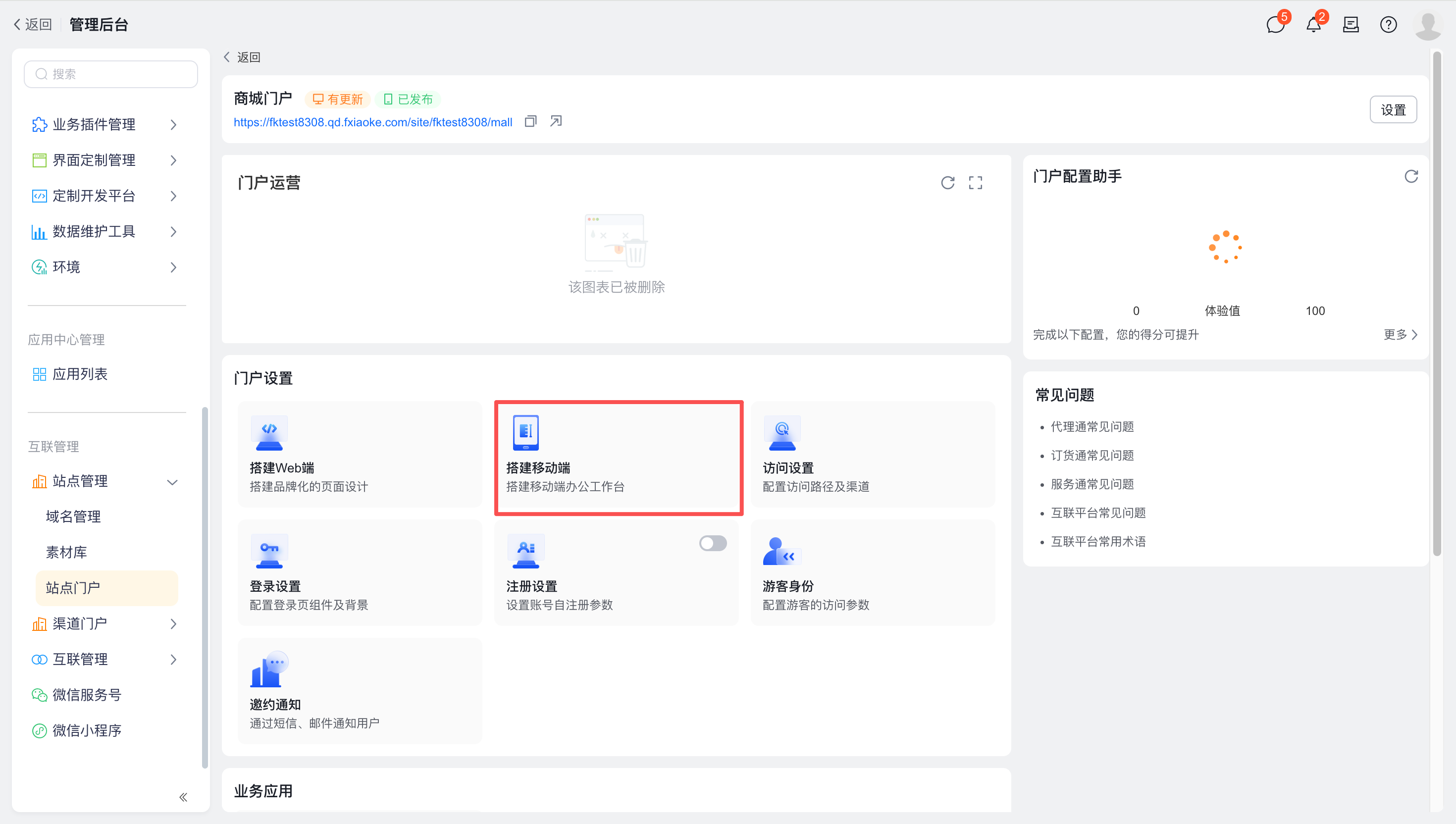
Task: Click the 设置 button
Action: tap(1393, 110)
